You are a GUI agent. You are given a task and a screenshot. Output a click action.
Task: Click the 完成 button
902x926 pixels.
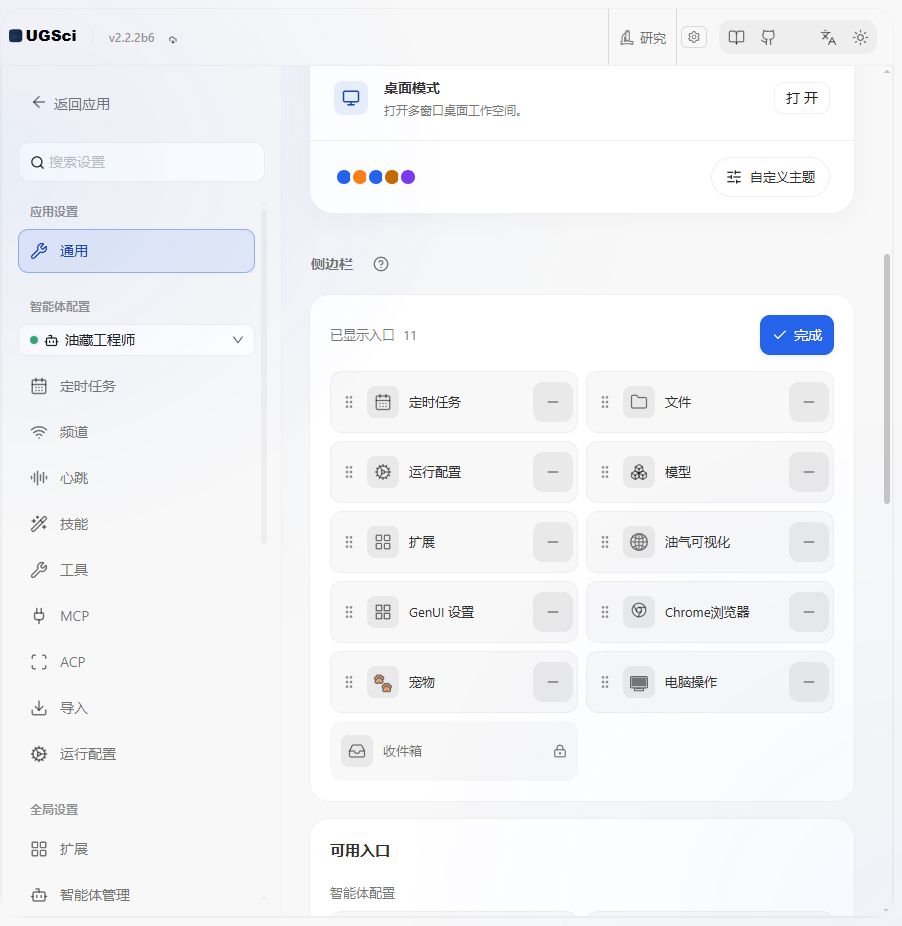[x=796, y=335]
